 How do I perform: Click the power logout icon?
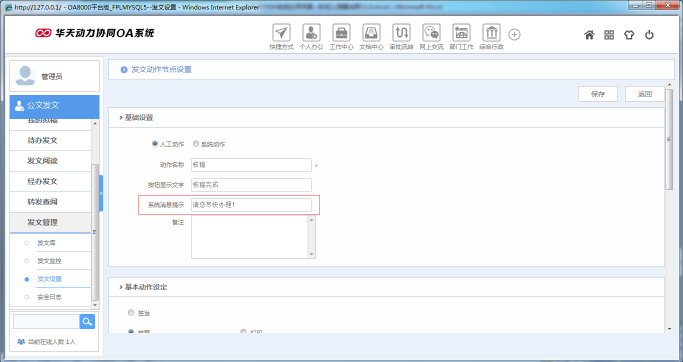[649, 35]
